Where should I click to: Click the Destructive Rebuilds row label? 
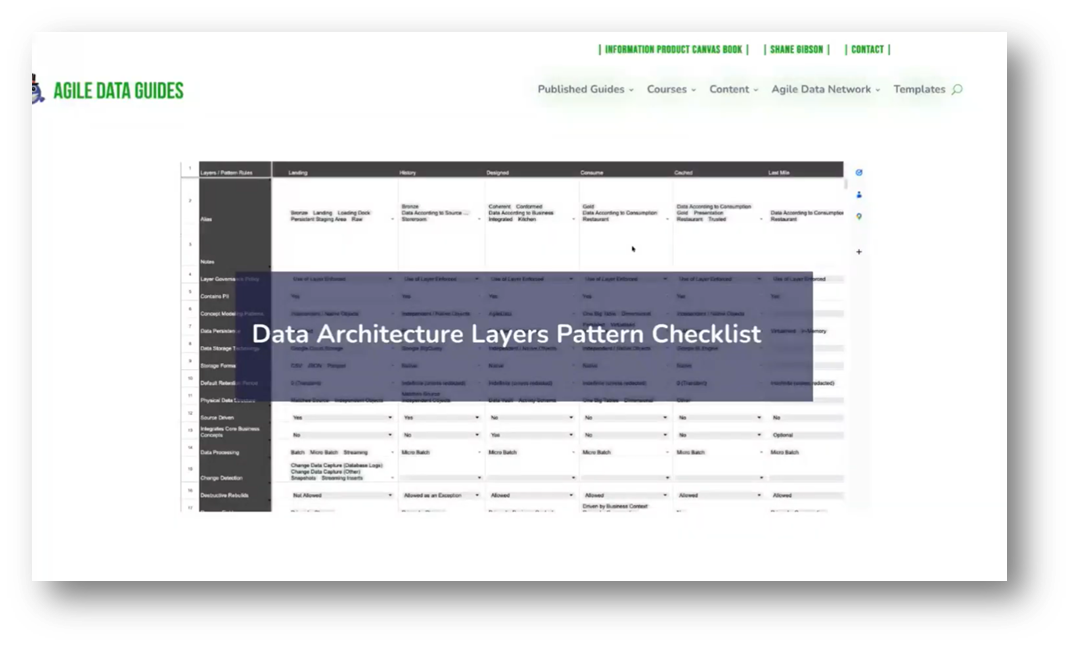click(224, 495)
